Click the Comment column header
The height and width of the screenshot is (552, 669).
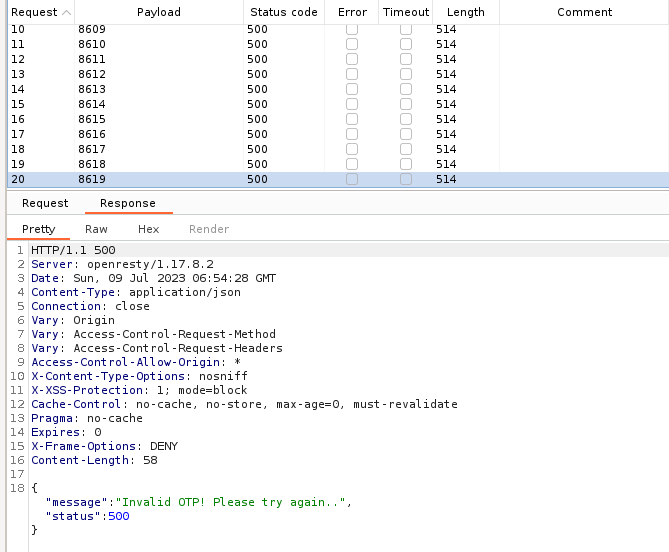click(x=584, y=12)
